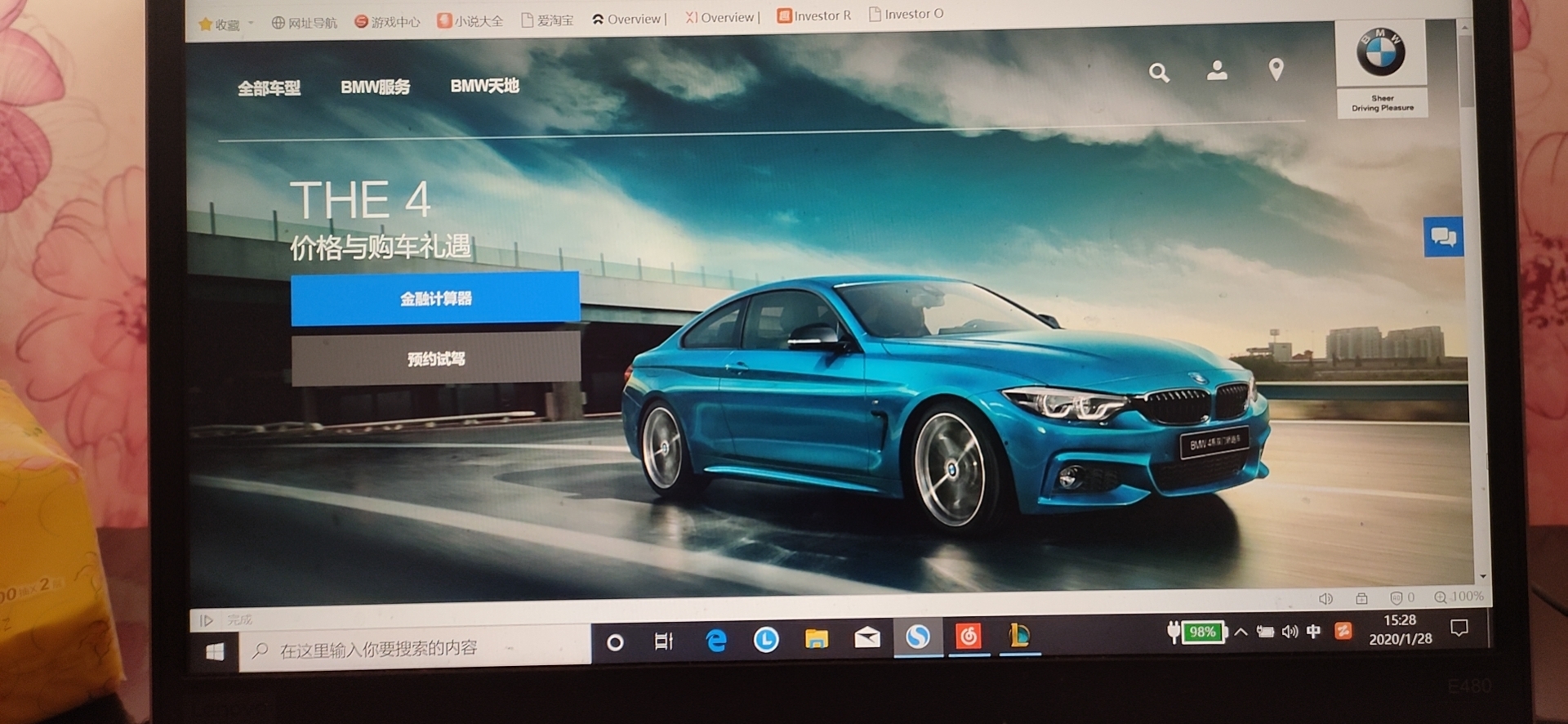Click the battery status tray icon beside the chevron
Viewport: 1568px width, 724px height.
1265,632
